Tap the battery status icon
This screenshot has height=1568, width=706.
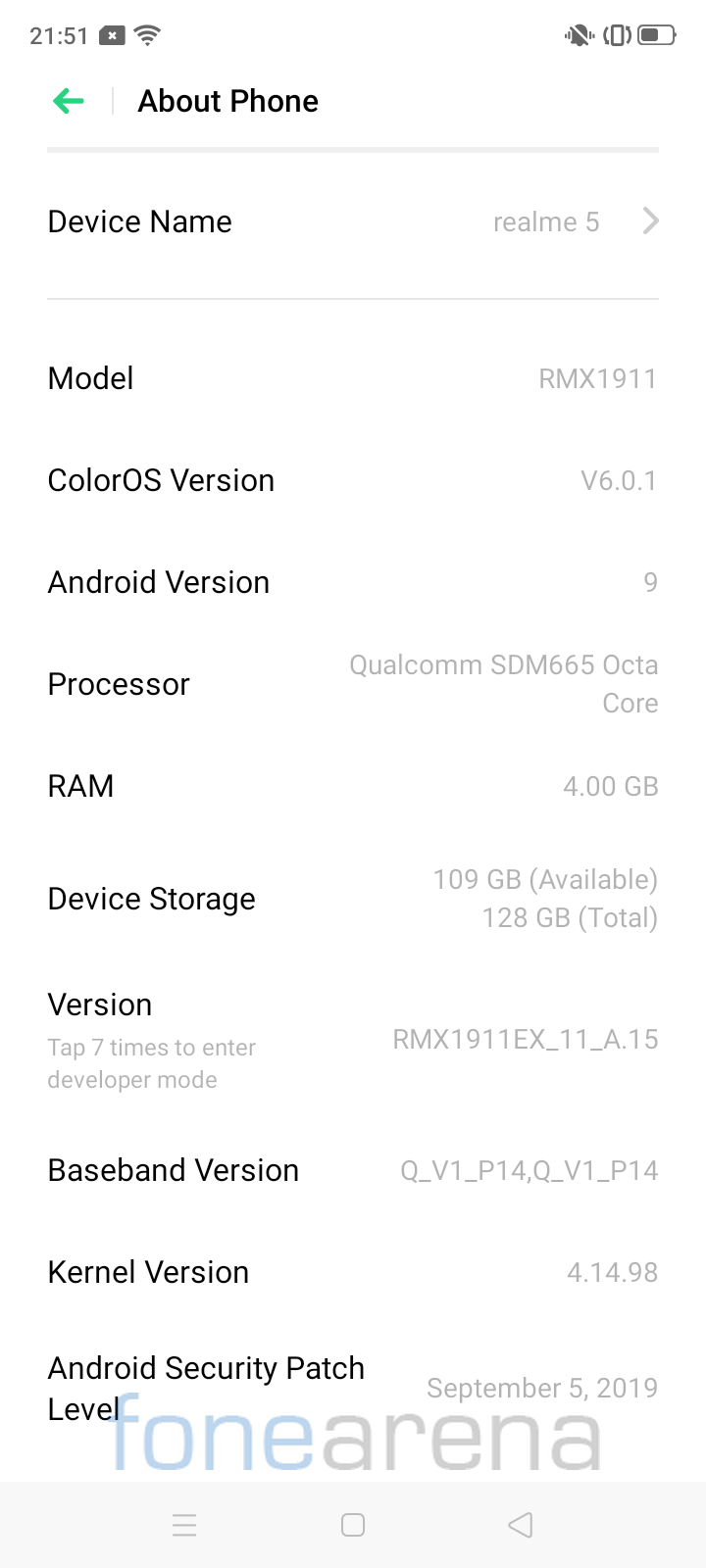[x=656, y=36]
